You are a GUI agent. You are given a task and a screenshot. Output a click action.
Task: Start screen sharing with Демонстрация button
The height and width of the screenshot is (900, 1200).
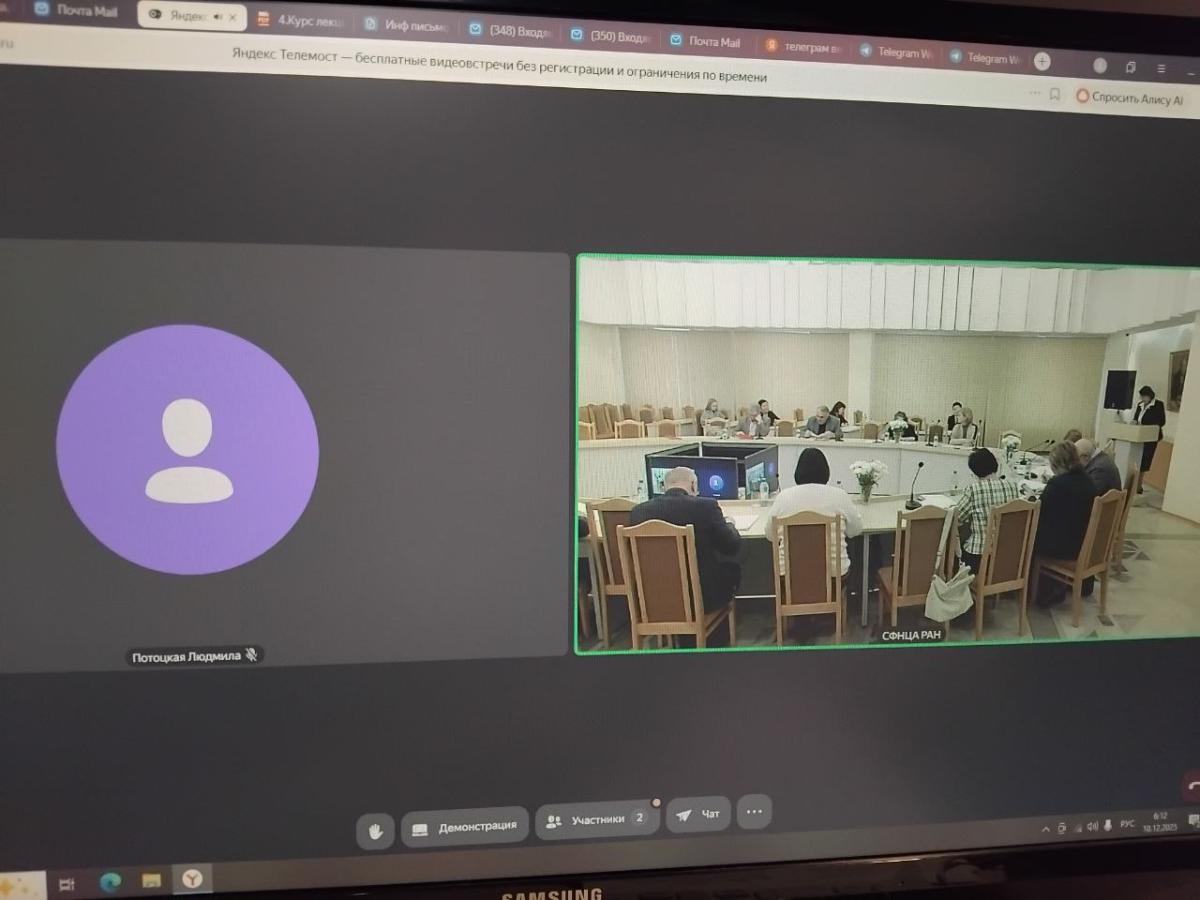pos(465,826)
